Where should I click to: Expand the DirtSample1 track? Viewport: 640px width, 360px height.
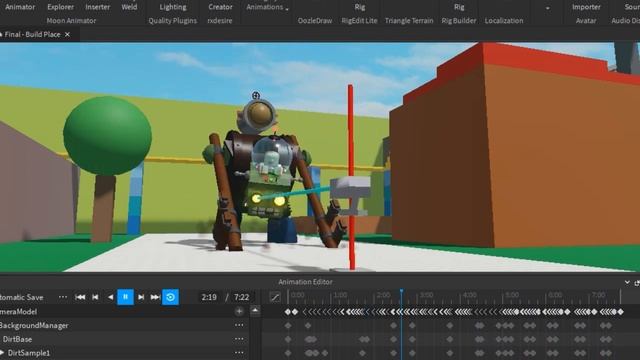point(2,353)
